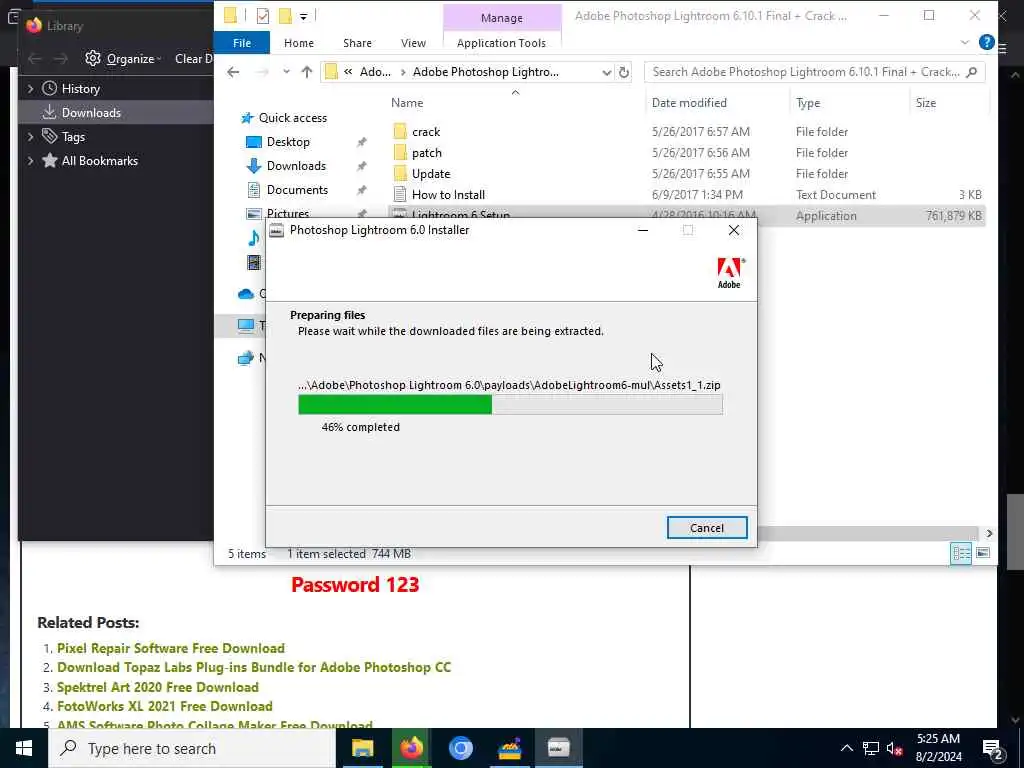
Task: Switch Explorer to large icons view
Action: [983, 554]
